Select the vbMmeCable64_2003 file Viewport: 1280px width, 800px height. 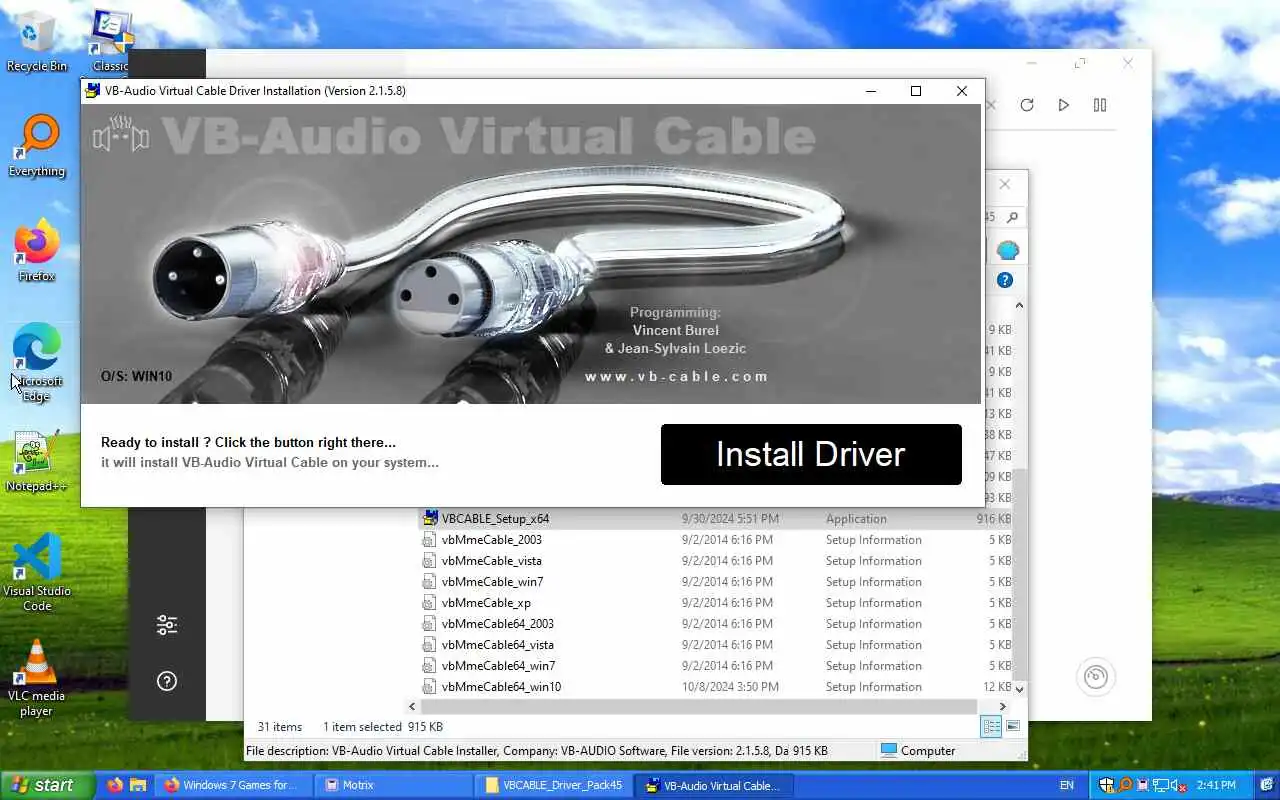[x=497, y=624]
